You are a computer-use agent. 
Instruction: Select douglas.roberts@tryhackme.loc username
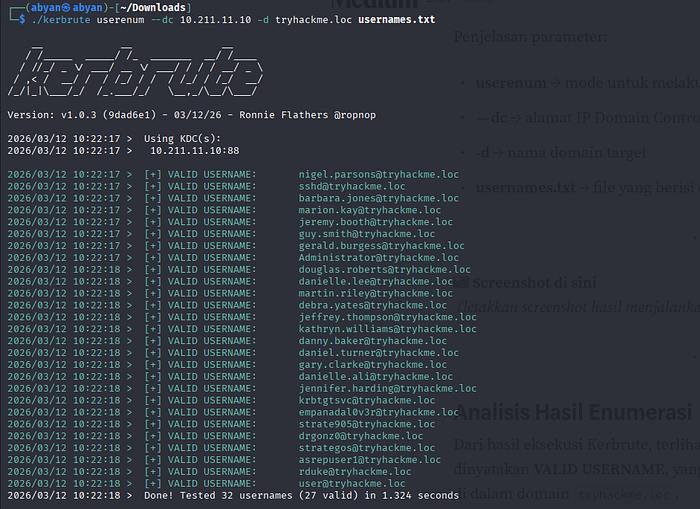[384, 270]
